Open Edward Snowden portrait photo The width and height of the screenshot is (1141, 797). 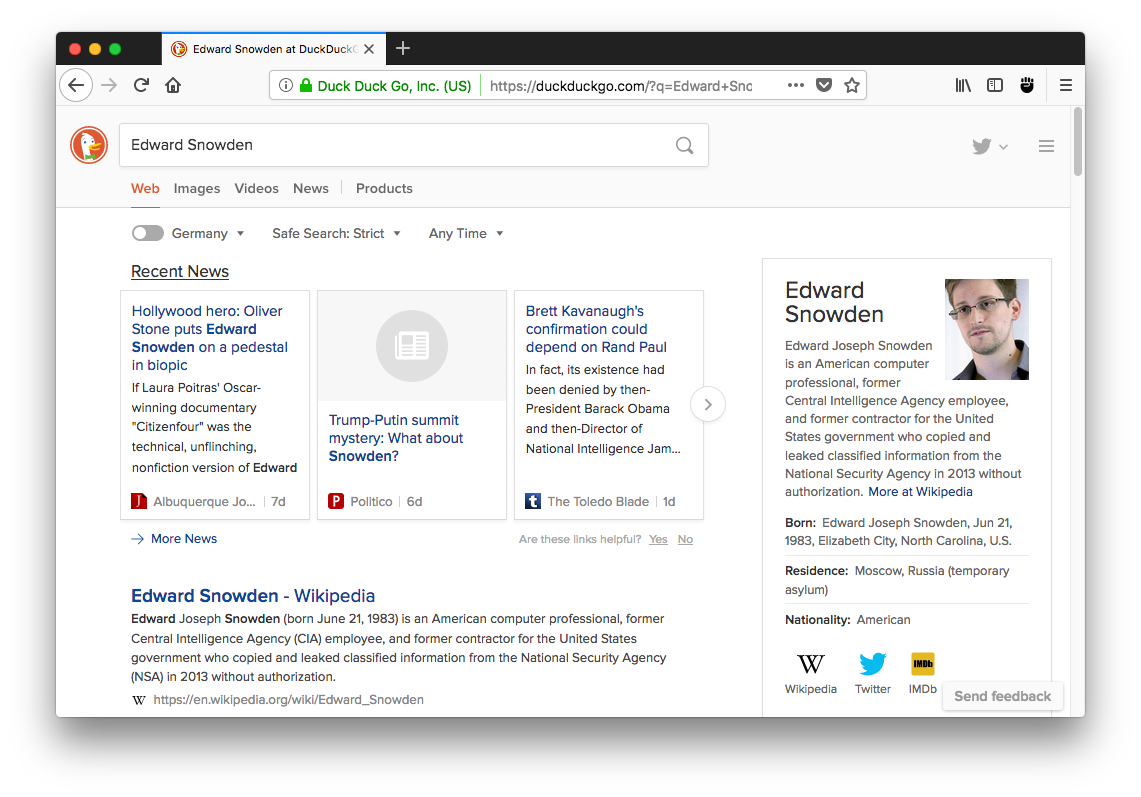coord(987,329)
